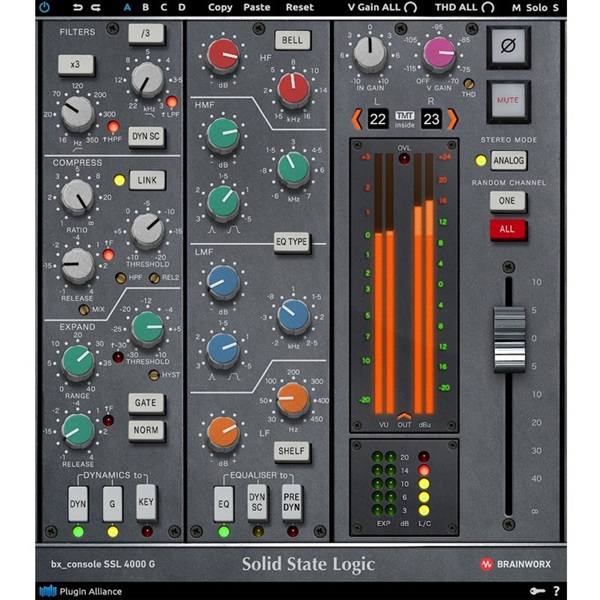Toggle the KEY dynamics button
This screenshot has height=600, width=600.
(x=146, y=502)
